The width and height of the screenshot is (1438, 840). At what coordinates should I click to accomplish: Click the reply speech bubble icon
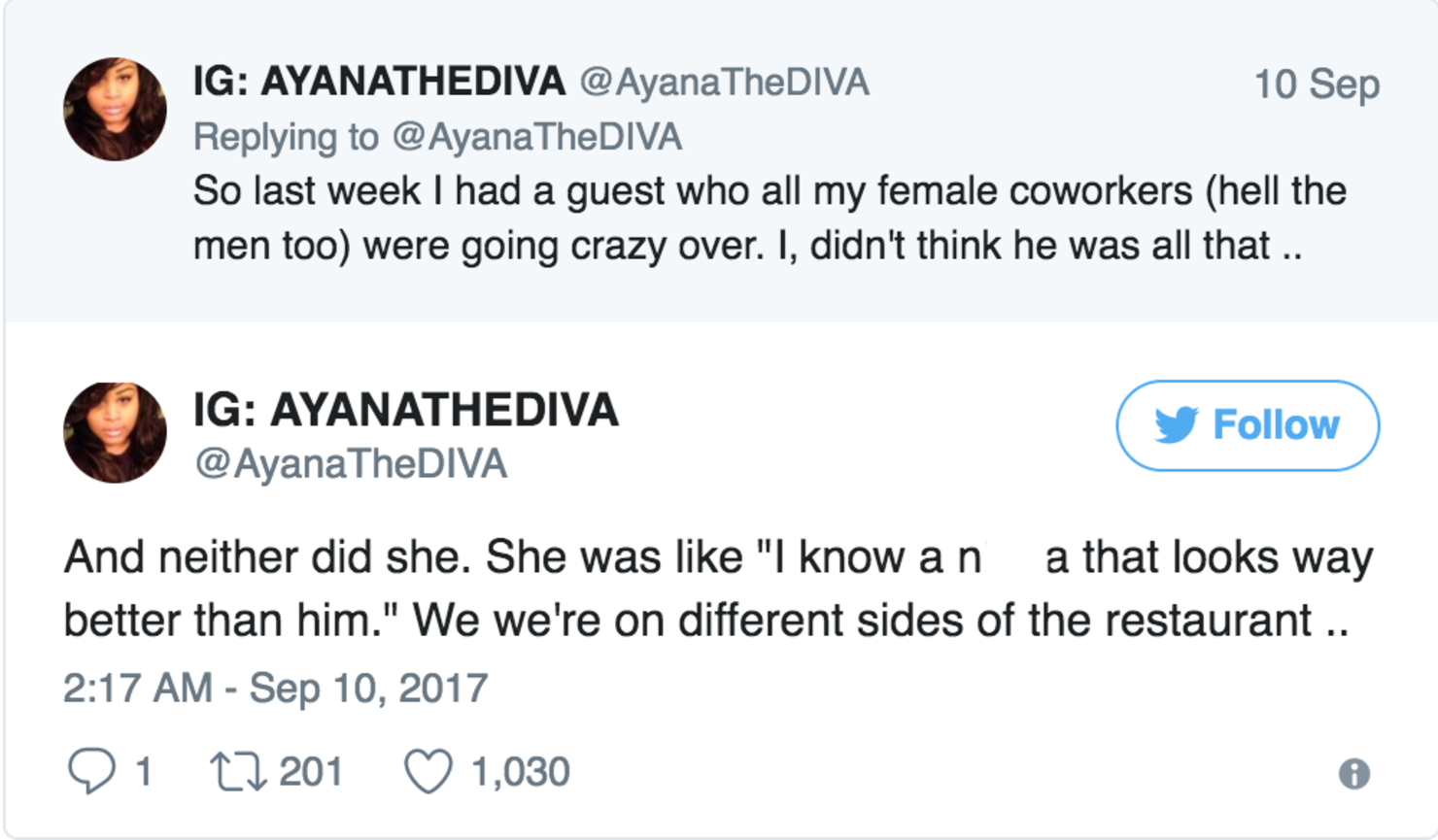point(90,772)
